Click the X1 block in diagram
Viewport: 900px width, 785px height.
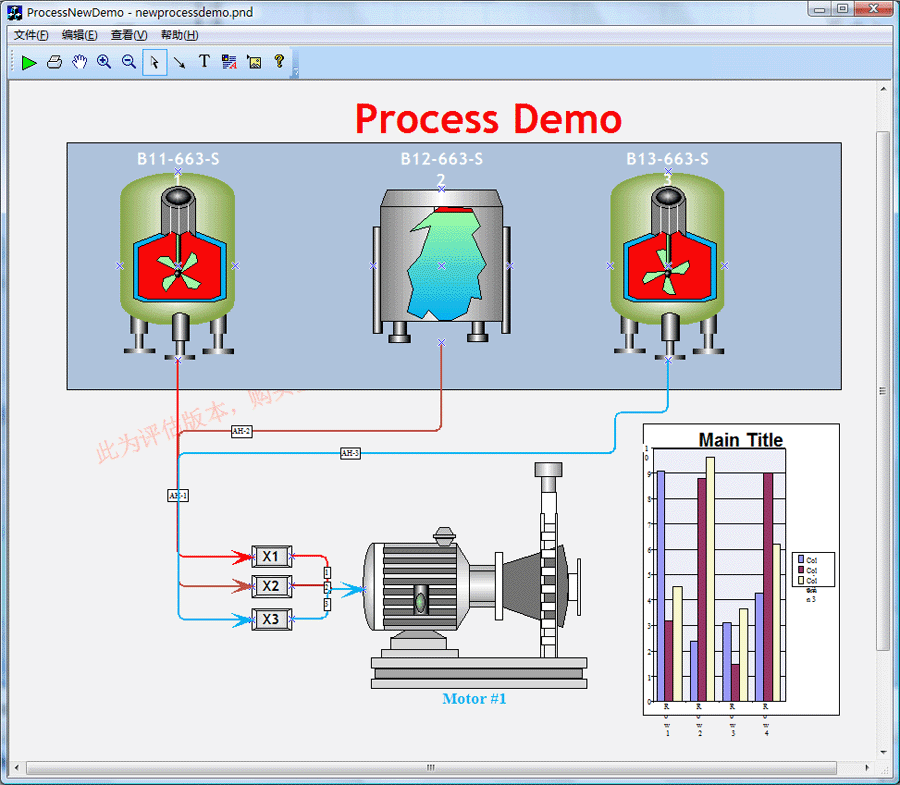tap(270, 556)
